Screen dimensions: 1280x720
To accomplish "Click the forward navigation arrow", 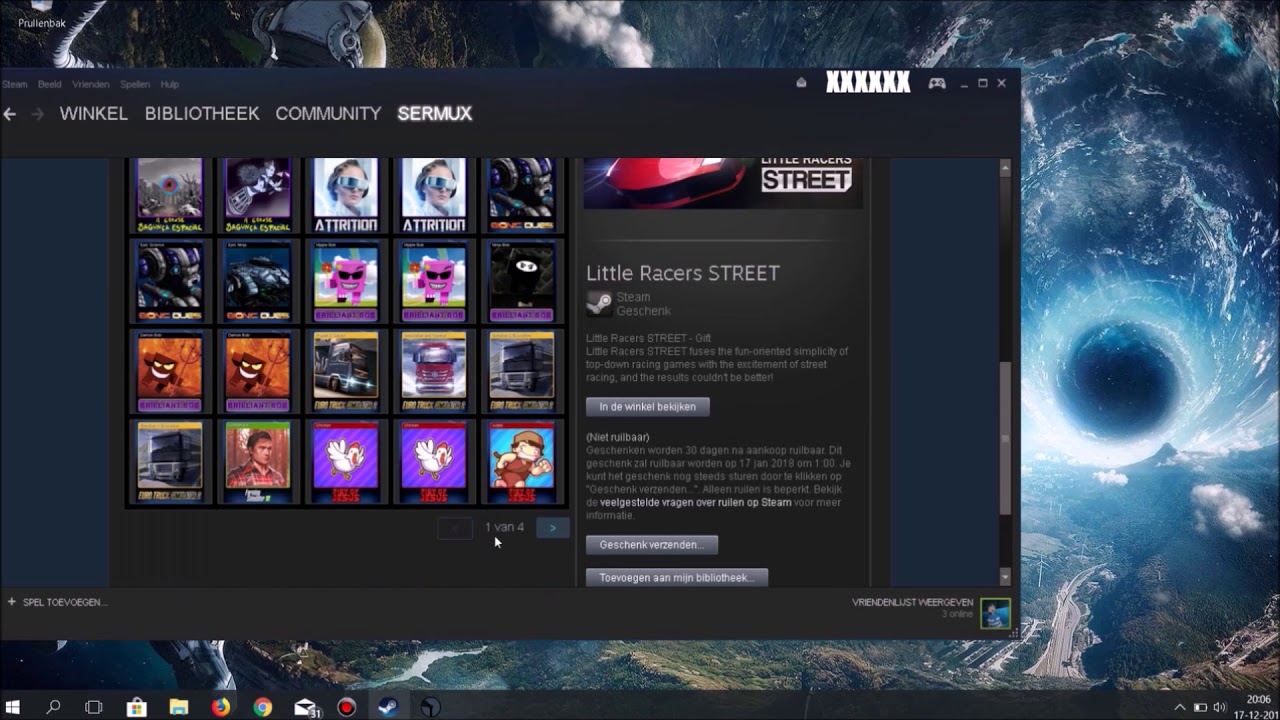I will click(x=38, y=114).
